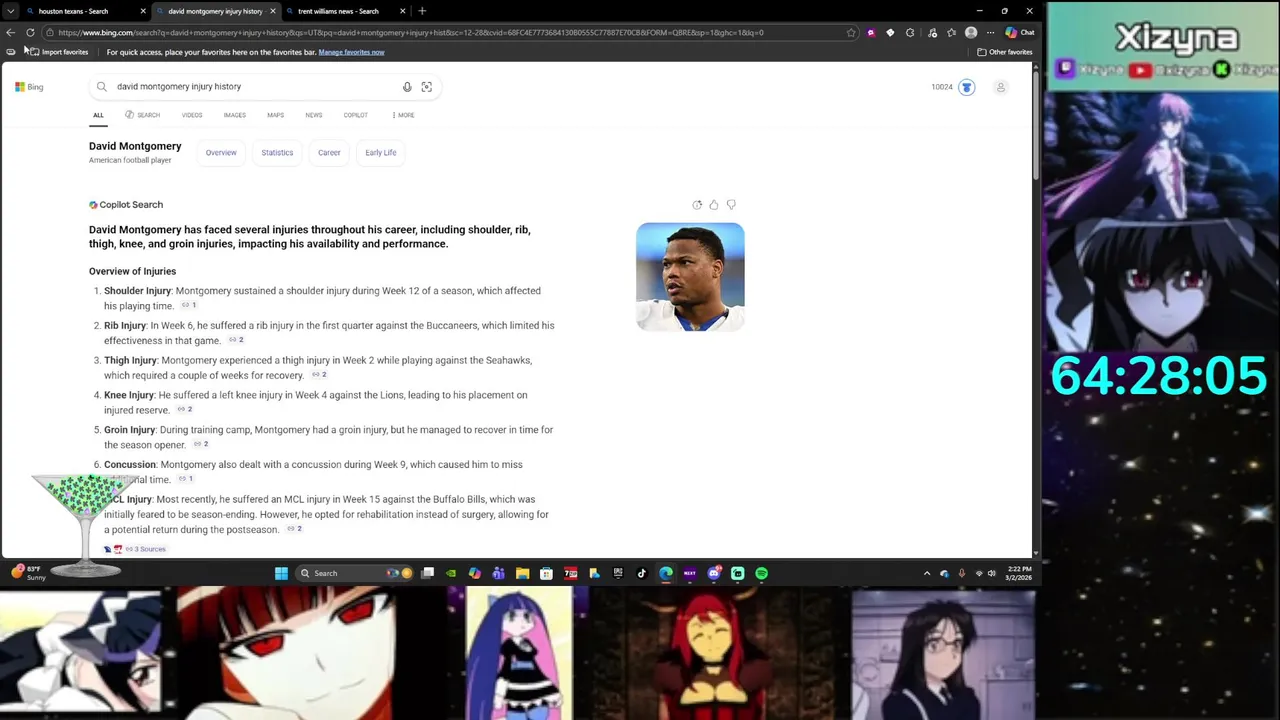This screenshot has width=1280, height=720.
Task: Open Microsoft Store taskbar icon
Action: coord(546,573)
